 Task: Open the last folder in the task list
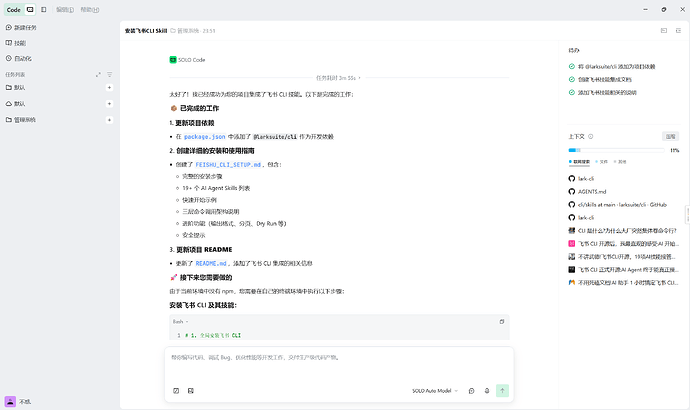click(21, 120)
